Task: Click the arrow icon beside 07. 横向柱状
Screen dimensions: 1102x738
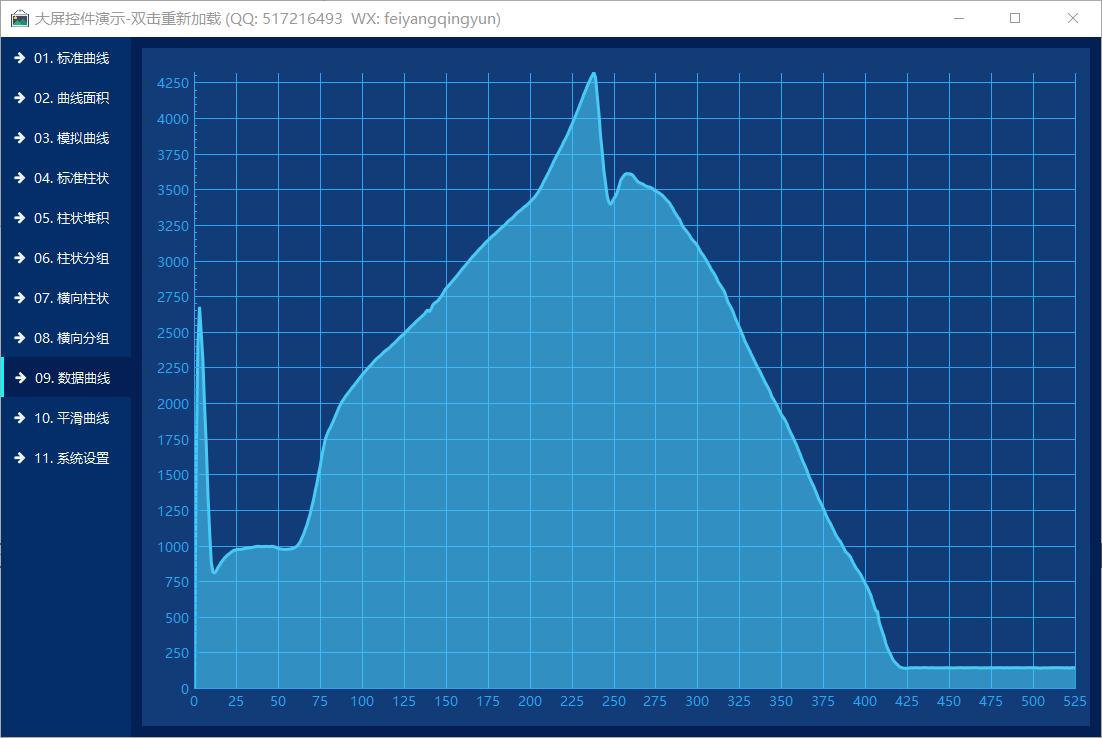Action: 19,298
